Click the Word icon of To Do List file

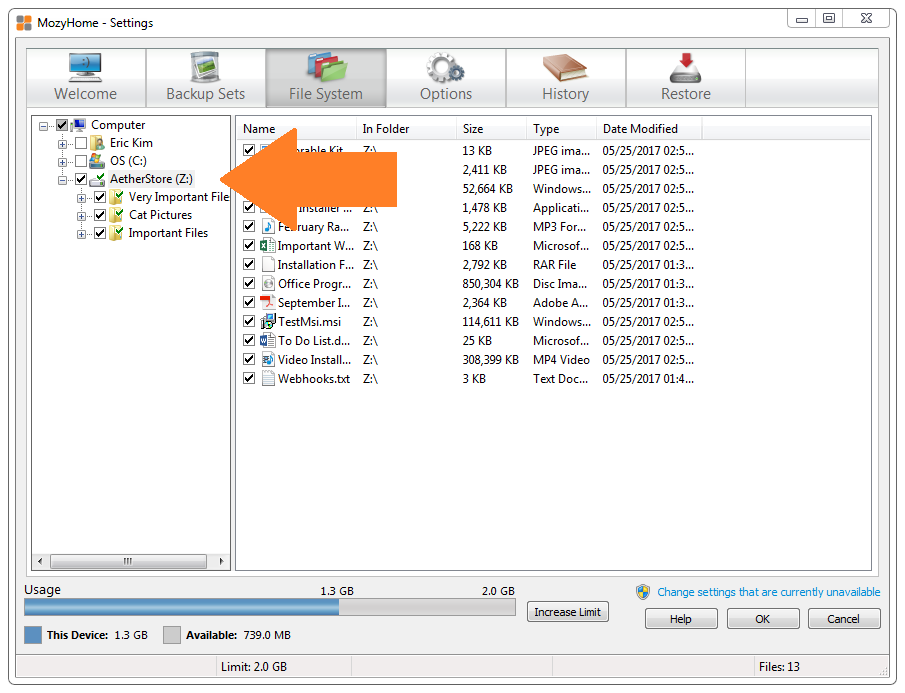[267, 340]
